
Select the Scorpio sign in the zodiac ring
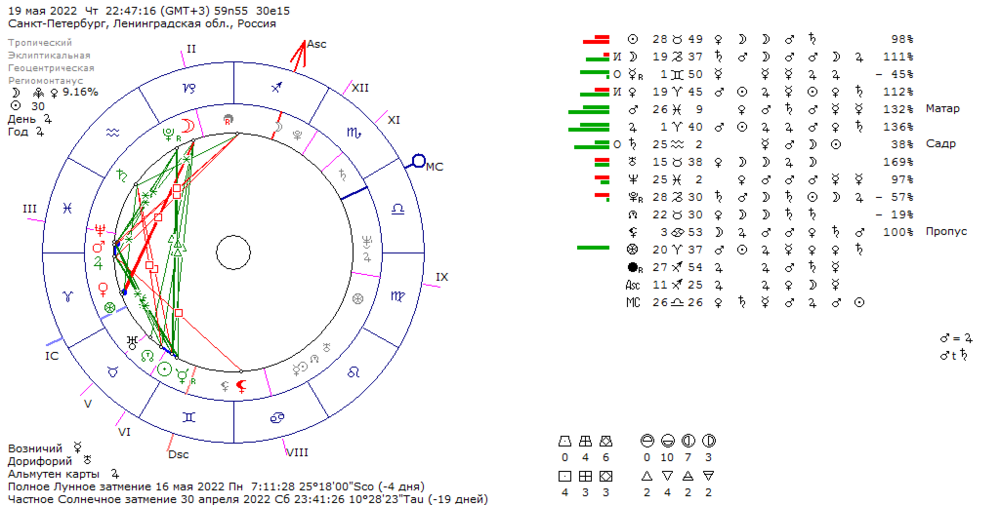[355, 133]
